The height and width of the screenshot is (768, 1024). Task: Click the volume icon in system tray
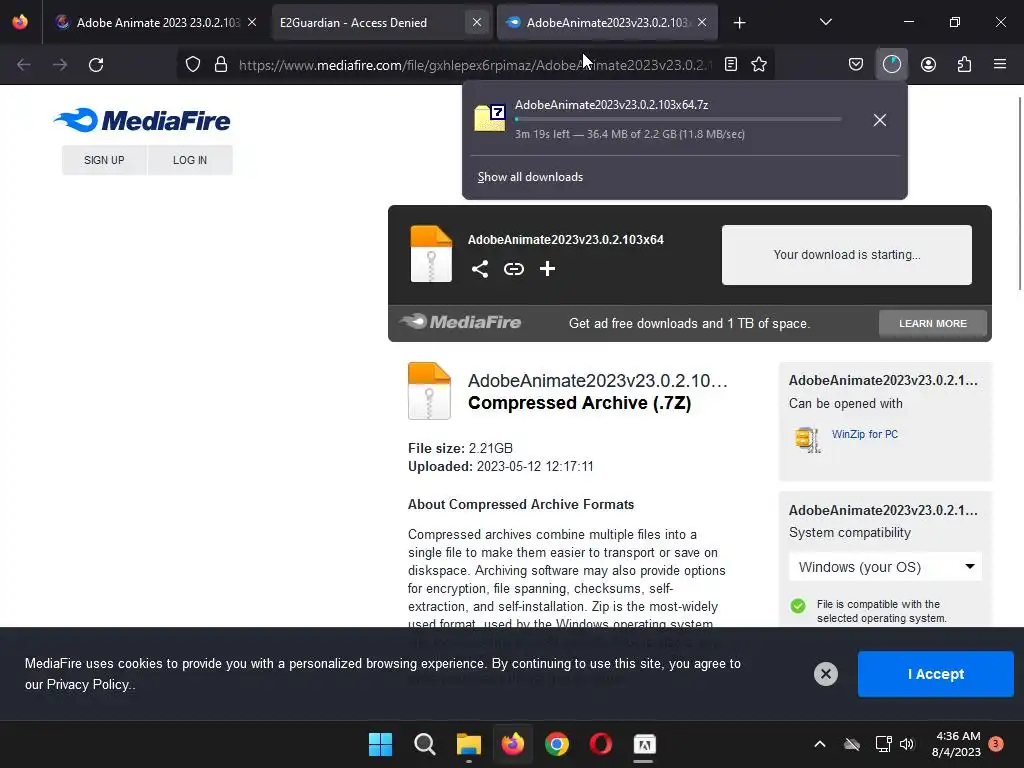pyautogui.click(x=907, y=744)
